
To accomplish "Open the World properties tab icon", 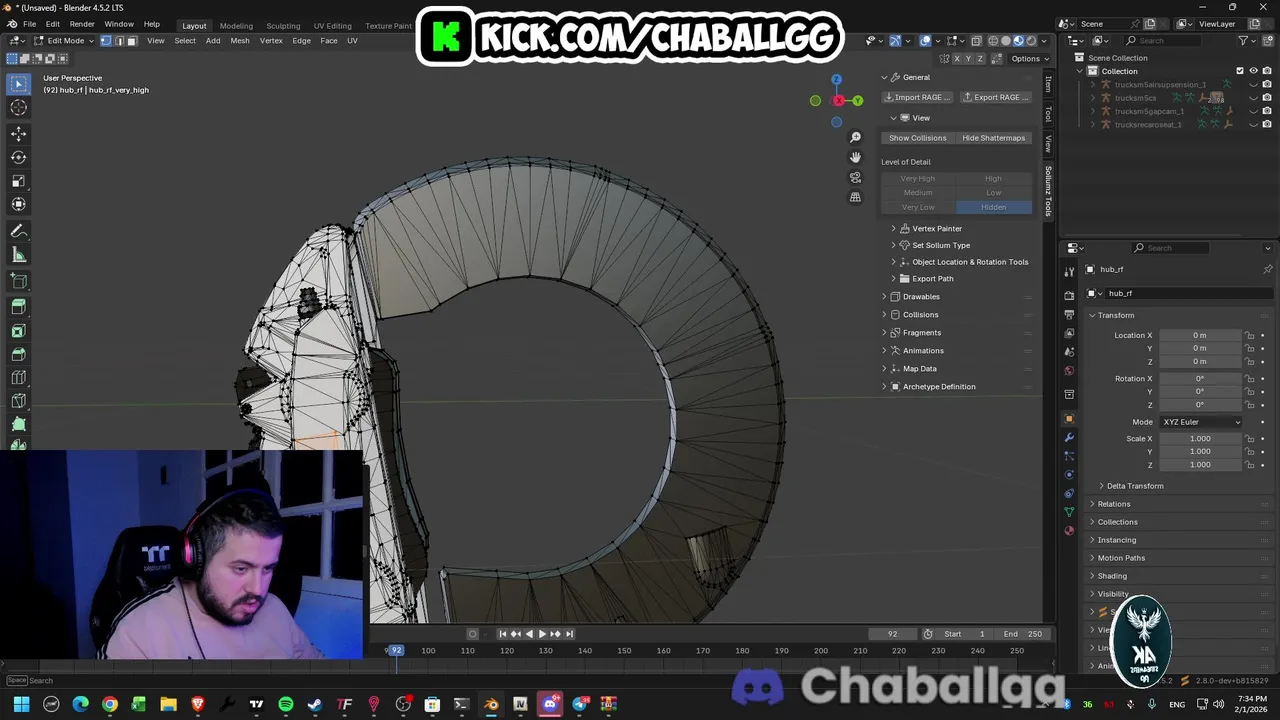I will point(1069,371).
